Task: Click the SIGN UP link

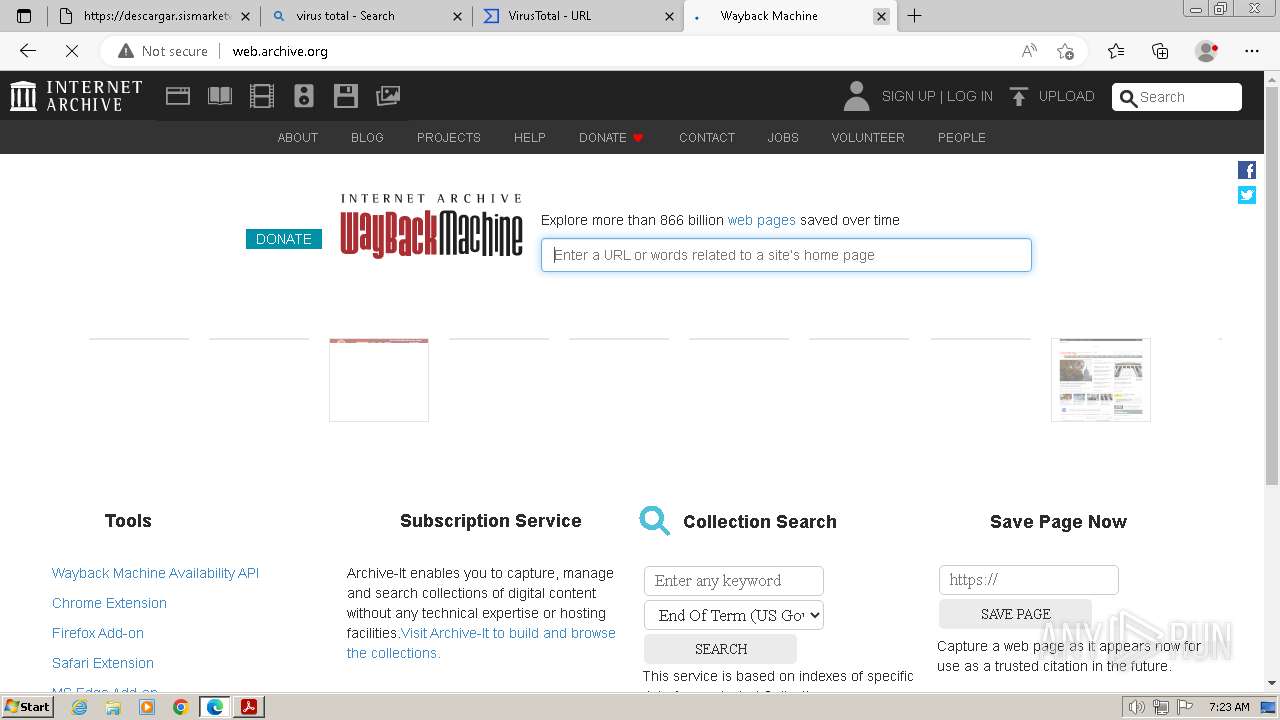Action: (908, 96)
